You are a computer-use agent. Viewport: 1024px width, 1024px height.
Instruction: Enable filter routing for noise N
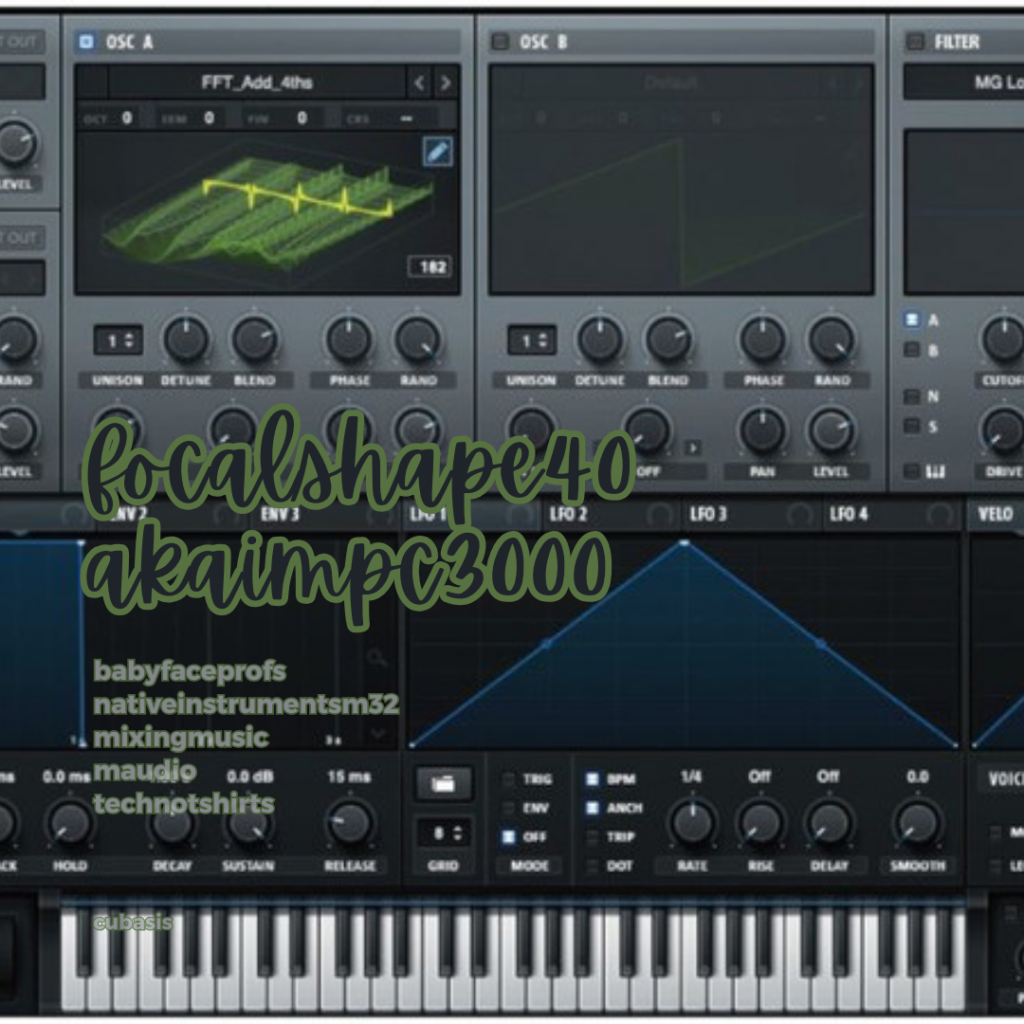click(x=912, y=396)
